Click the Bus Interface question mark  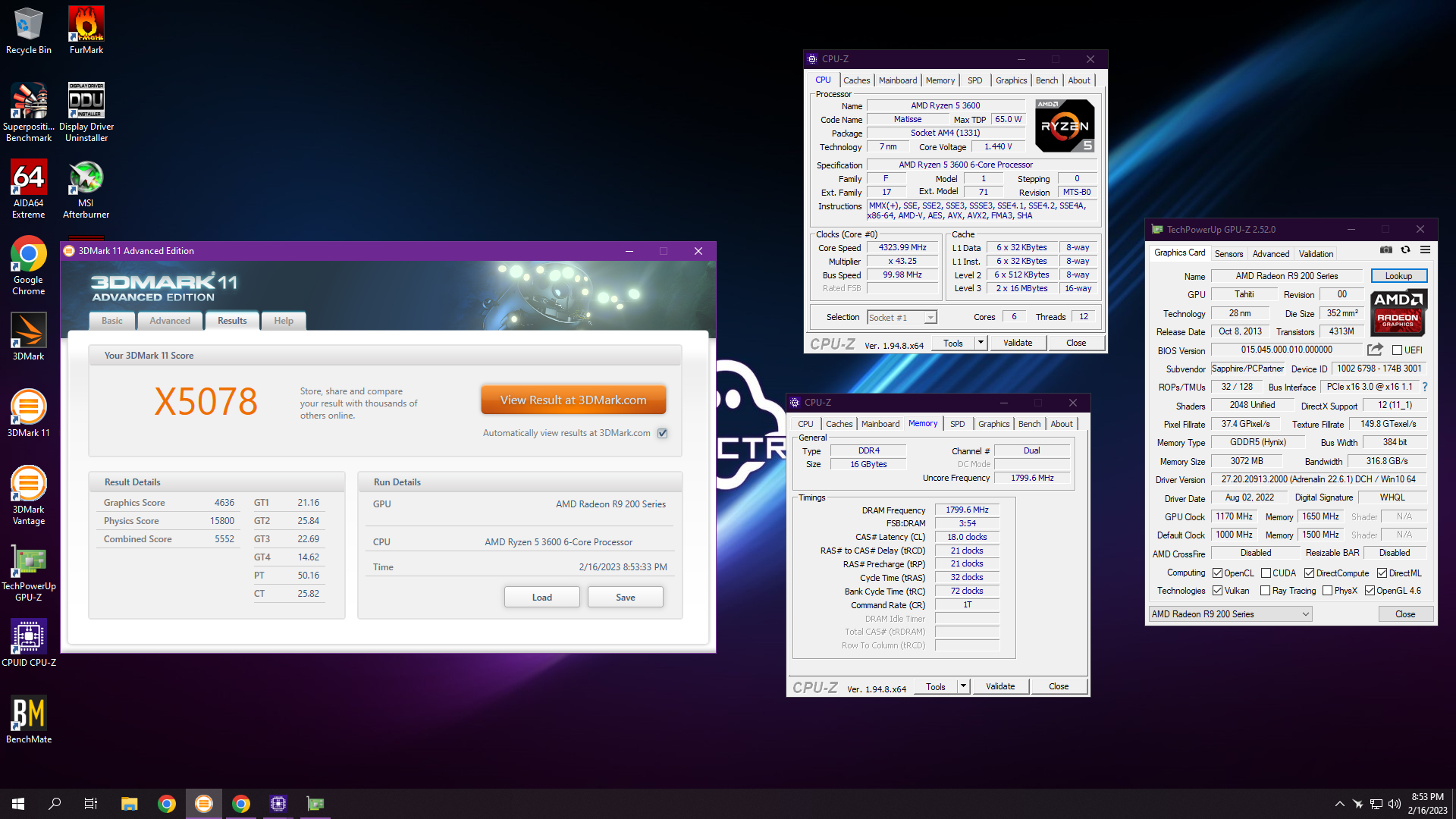tap(1424, 387)
